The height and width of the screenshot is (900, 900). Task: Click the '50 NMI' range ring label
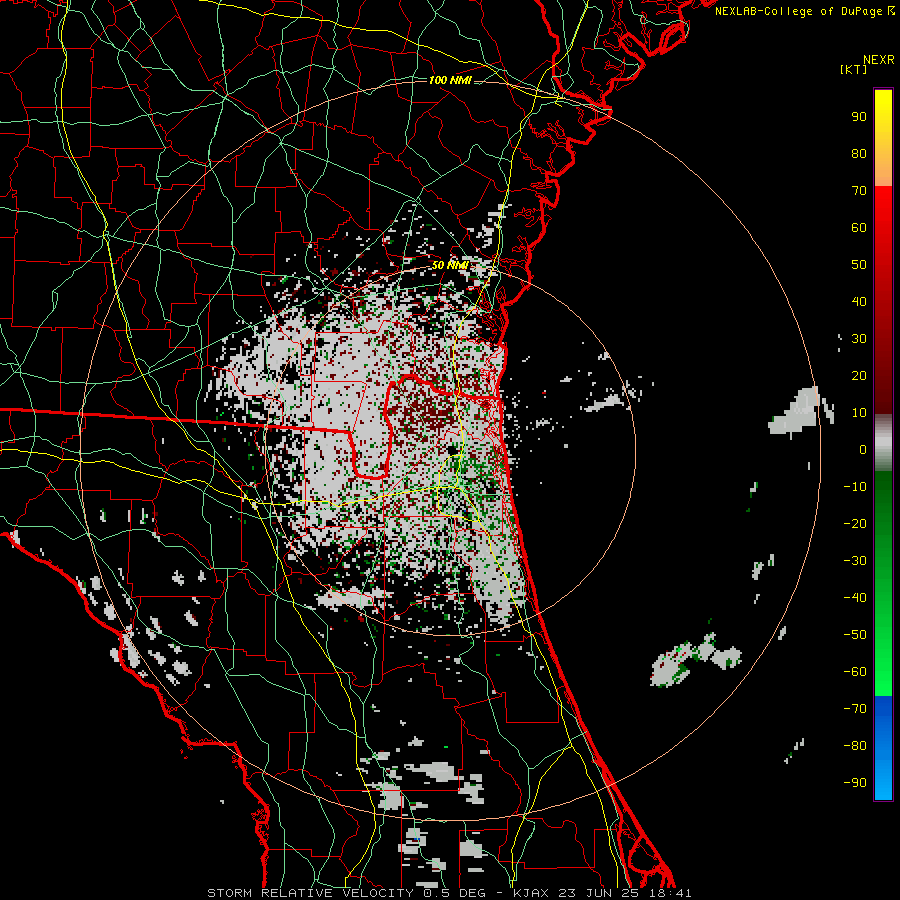pos(450,265)
